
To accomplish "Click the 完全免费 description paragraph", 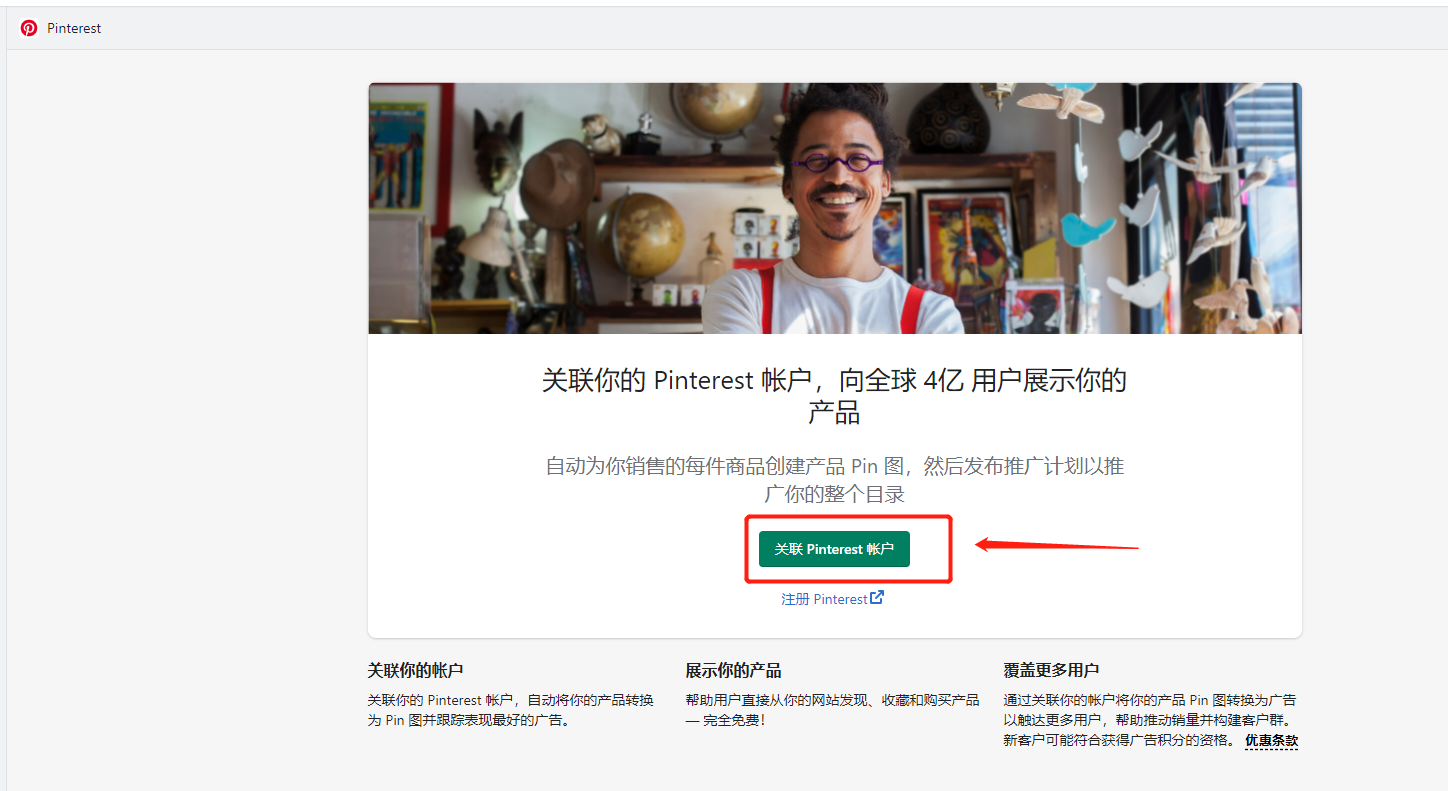I will (832, 710).
